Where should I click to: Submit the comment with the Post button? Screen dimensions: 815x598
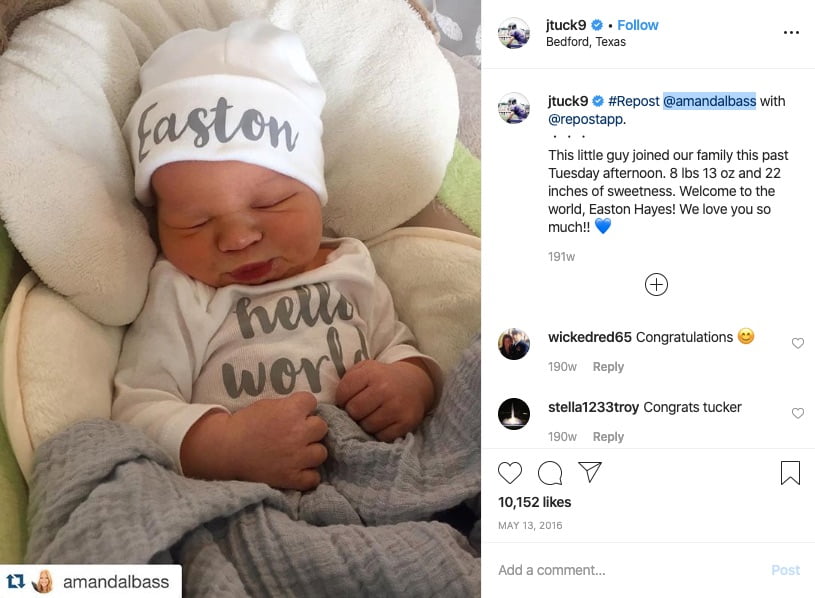(x=785, y=570)
